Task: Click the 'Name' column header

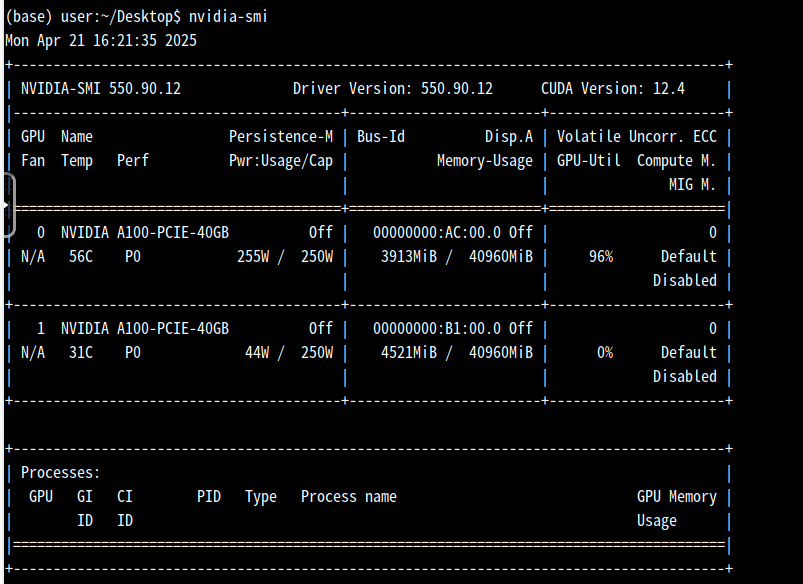Action: pyautogui.click(x=77, y=137)
